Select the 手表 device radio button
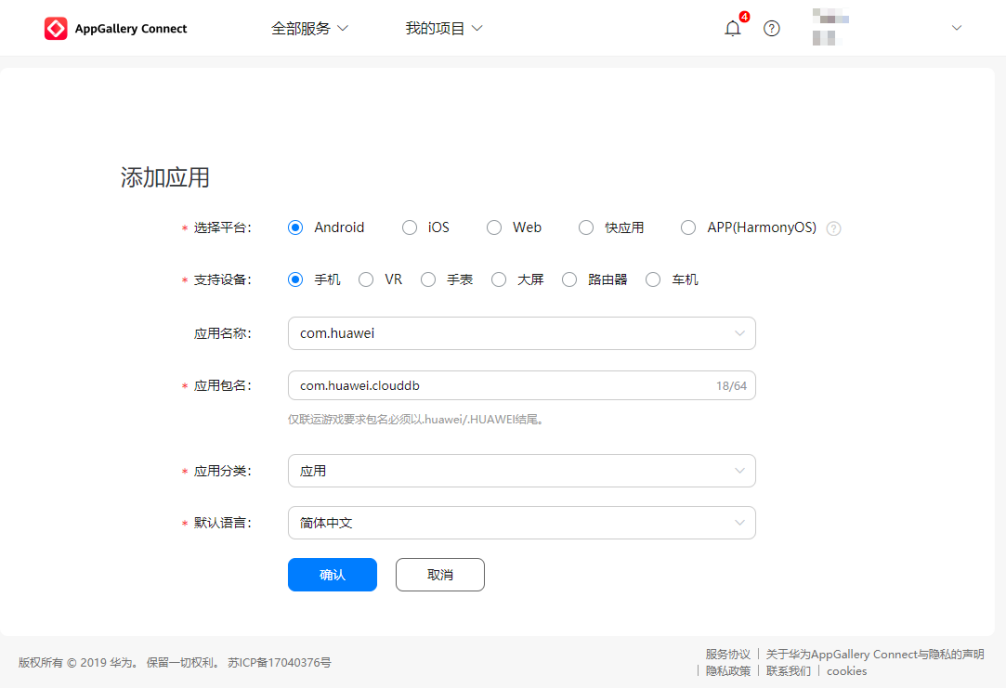 tap(428, 280)
